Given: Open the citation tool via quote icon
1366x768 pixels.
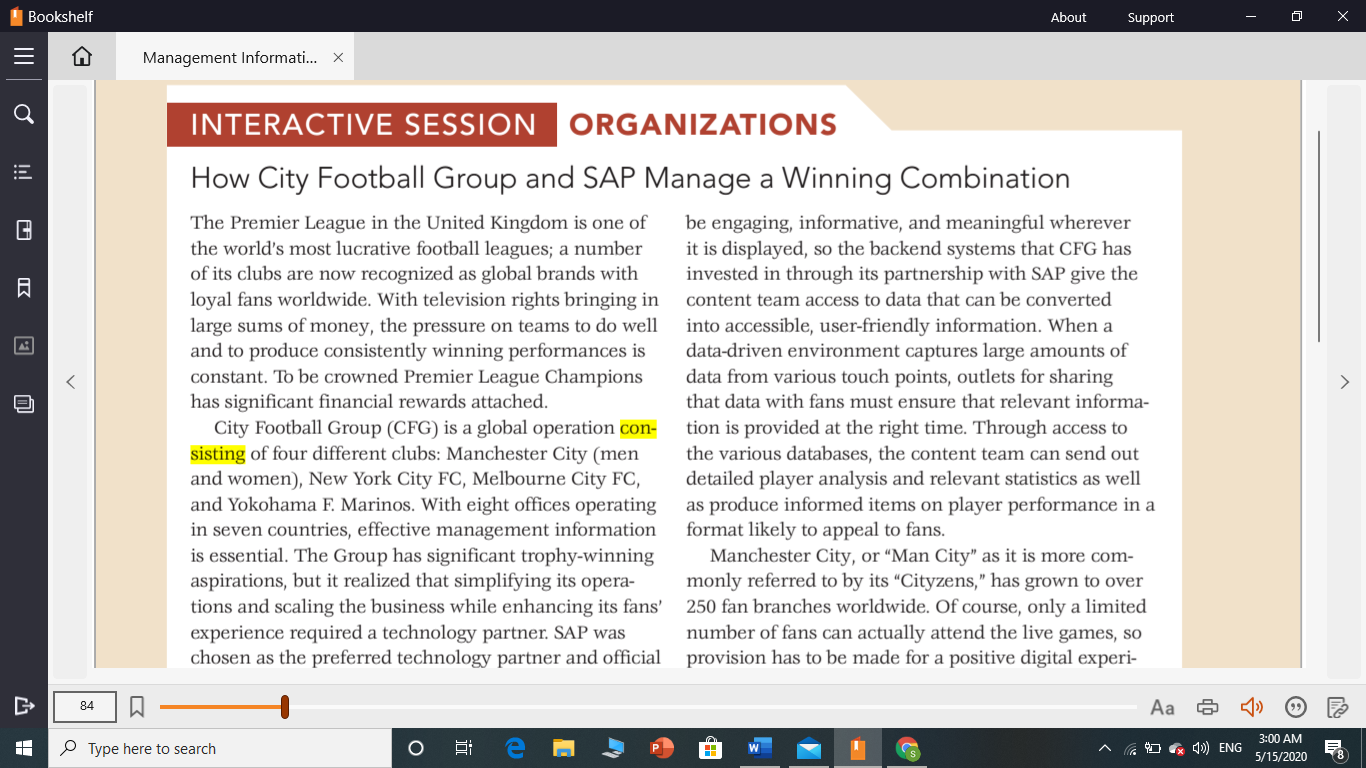Looking at the screenshot, I should click(1295, 707).
